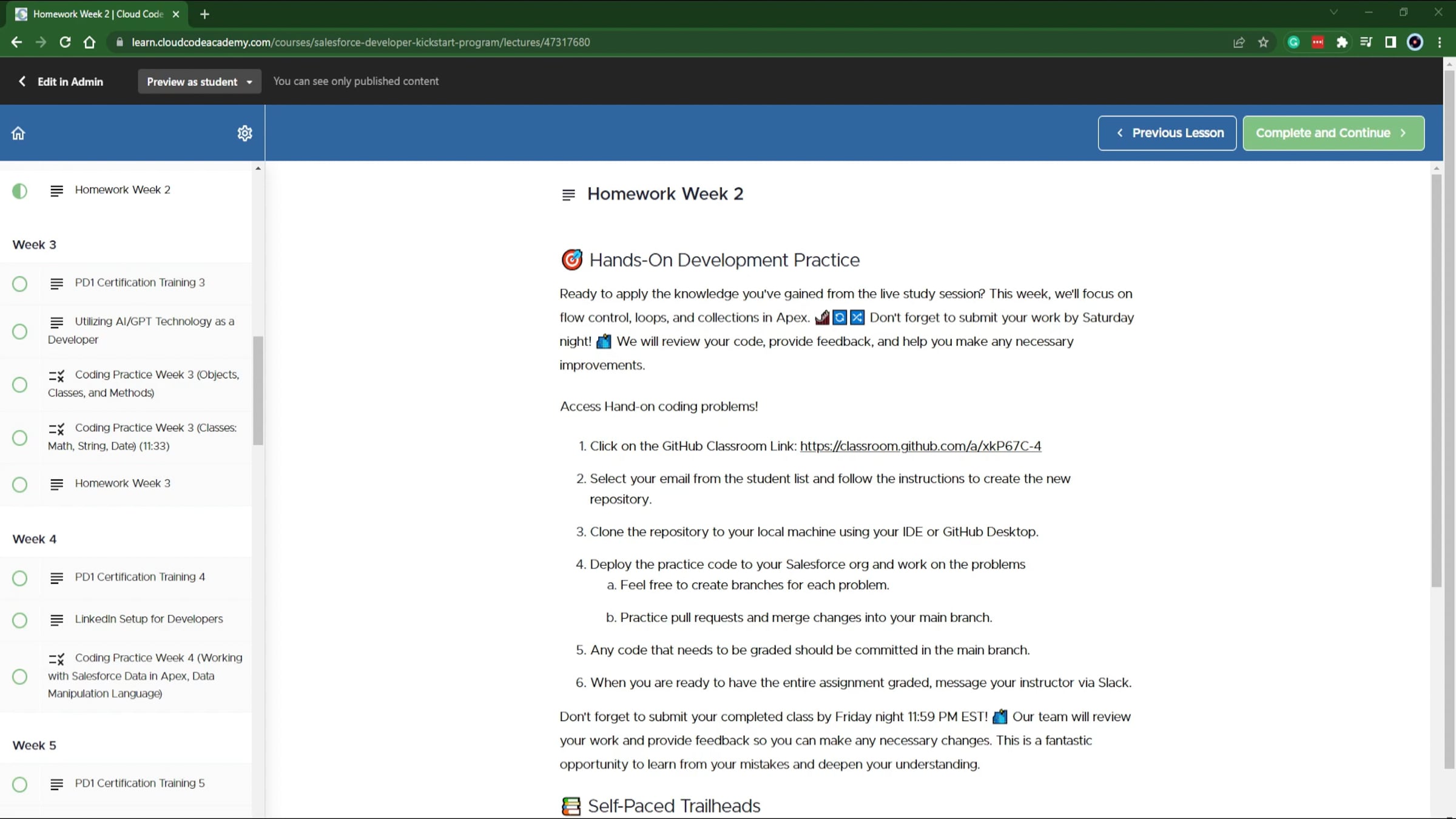Toggle completion circle for Homework Week 3
This screenshot has height=819, width=1456.
[x=19, y=484]
